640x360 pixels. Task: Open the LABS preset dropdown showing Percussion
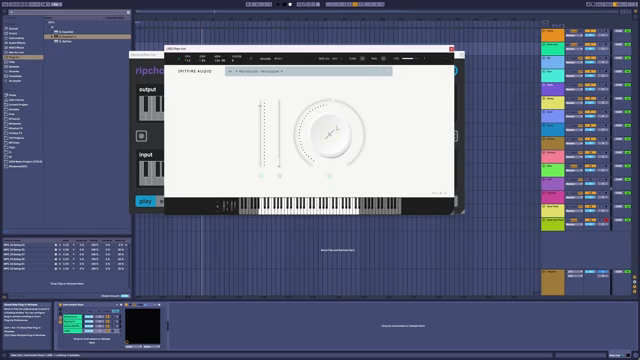309,71
